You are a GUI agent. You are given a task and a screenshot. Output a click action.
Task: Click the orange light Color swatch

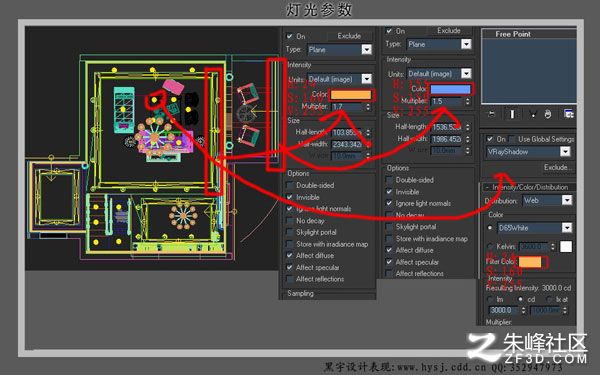pyautogui.click(x=351, y=94)
